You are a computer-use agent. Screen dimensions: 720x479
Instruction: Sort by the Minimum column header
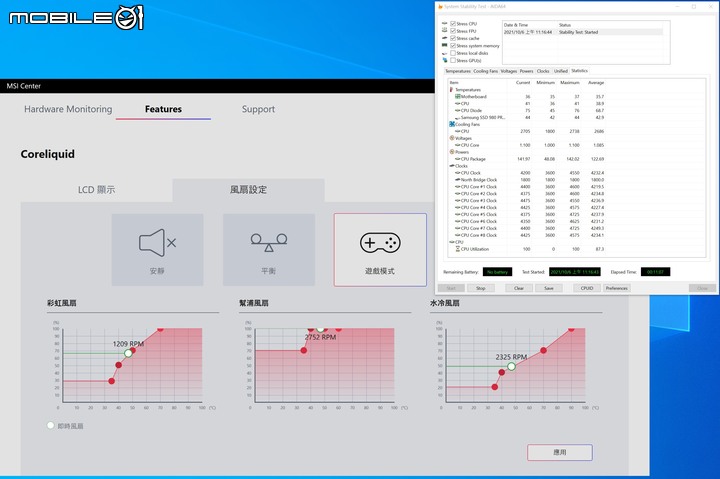(546, 83)
